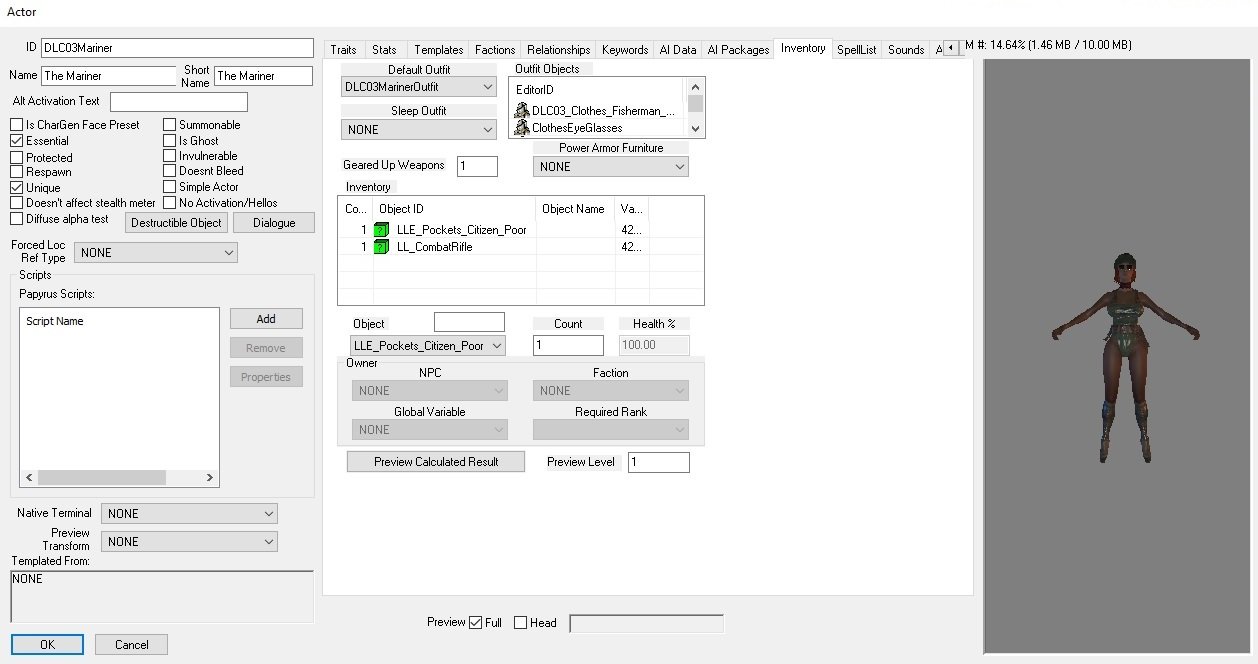This screenshot has height=664, width=1258.
Task: Open the Native Terminal dropdown
Action: click(189, 514)
